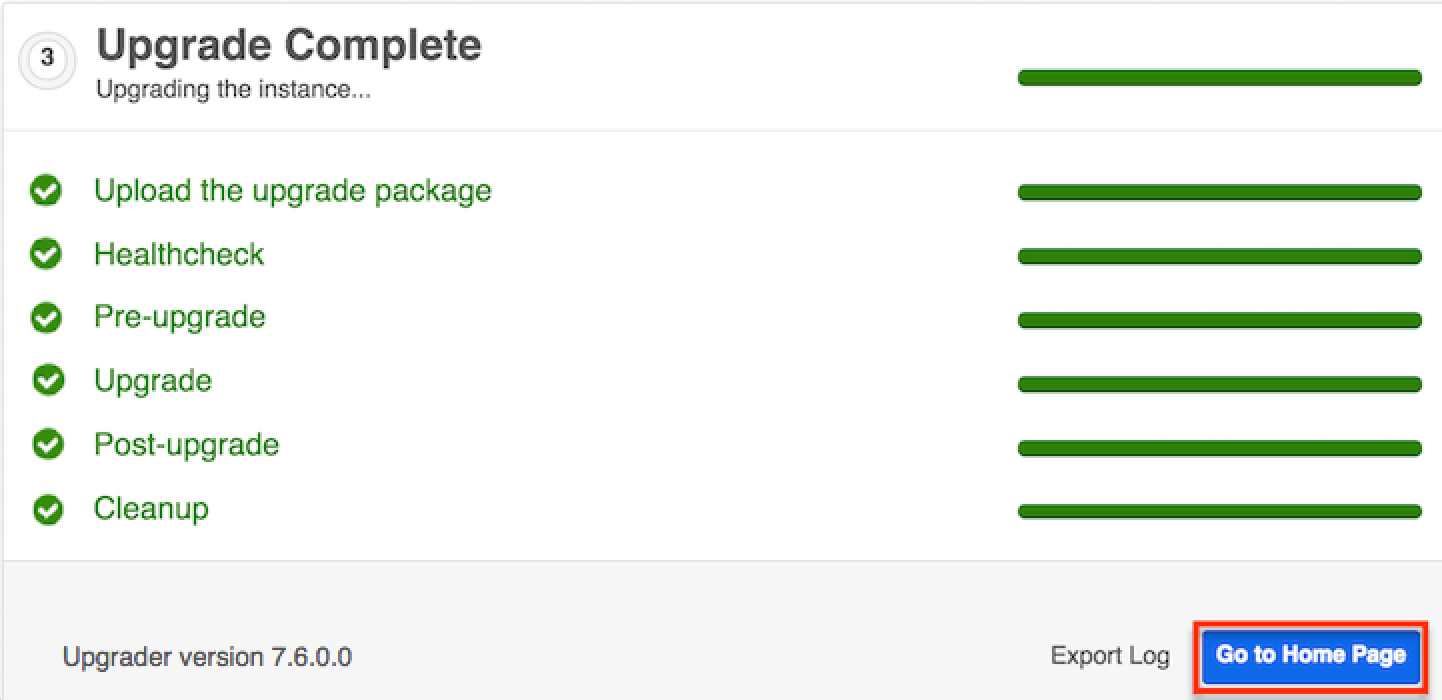Click the checkmark icon next to Pre-upgrade

[46, 317]
